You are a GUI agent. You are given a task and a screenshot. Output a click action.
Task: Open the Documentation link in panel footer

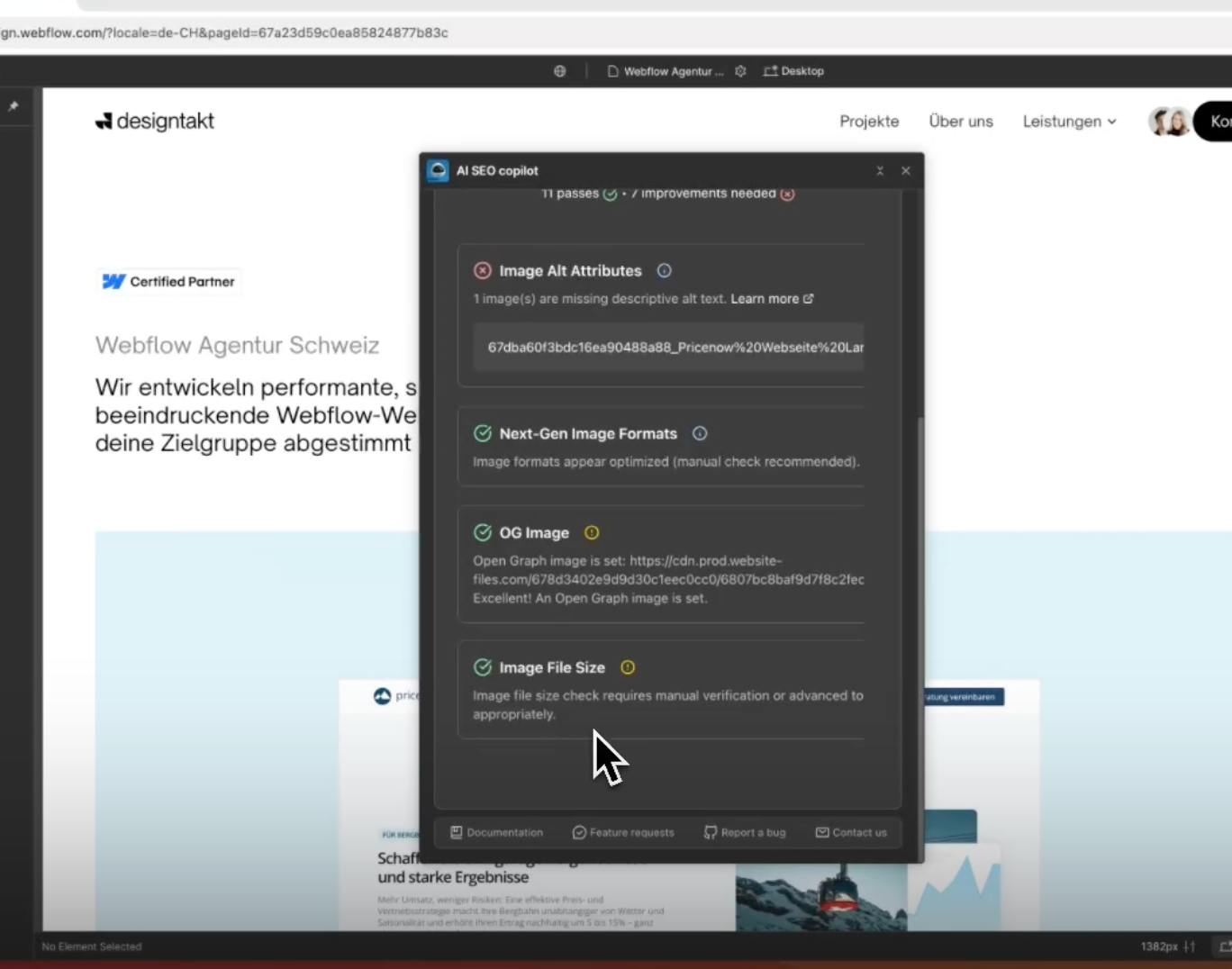click(497, 832)
